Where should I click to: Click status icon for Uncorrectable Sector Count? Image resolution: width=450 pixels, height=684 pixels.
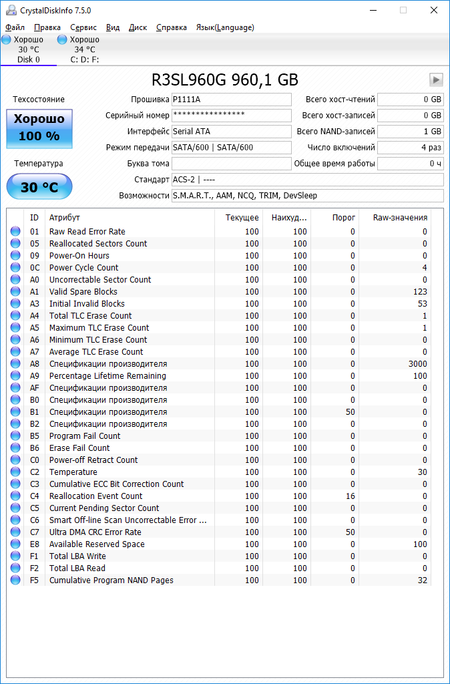click(16, 280)
